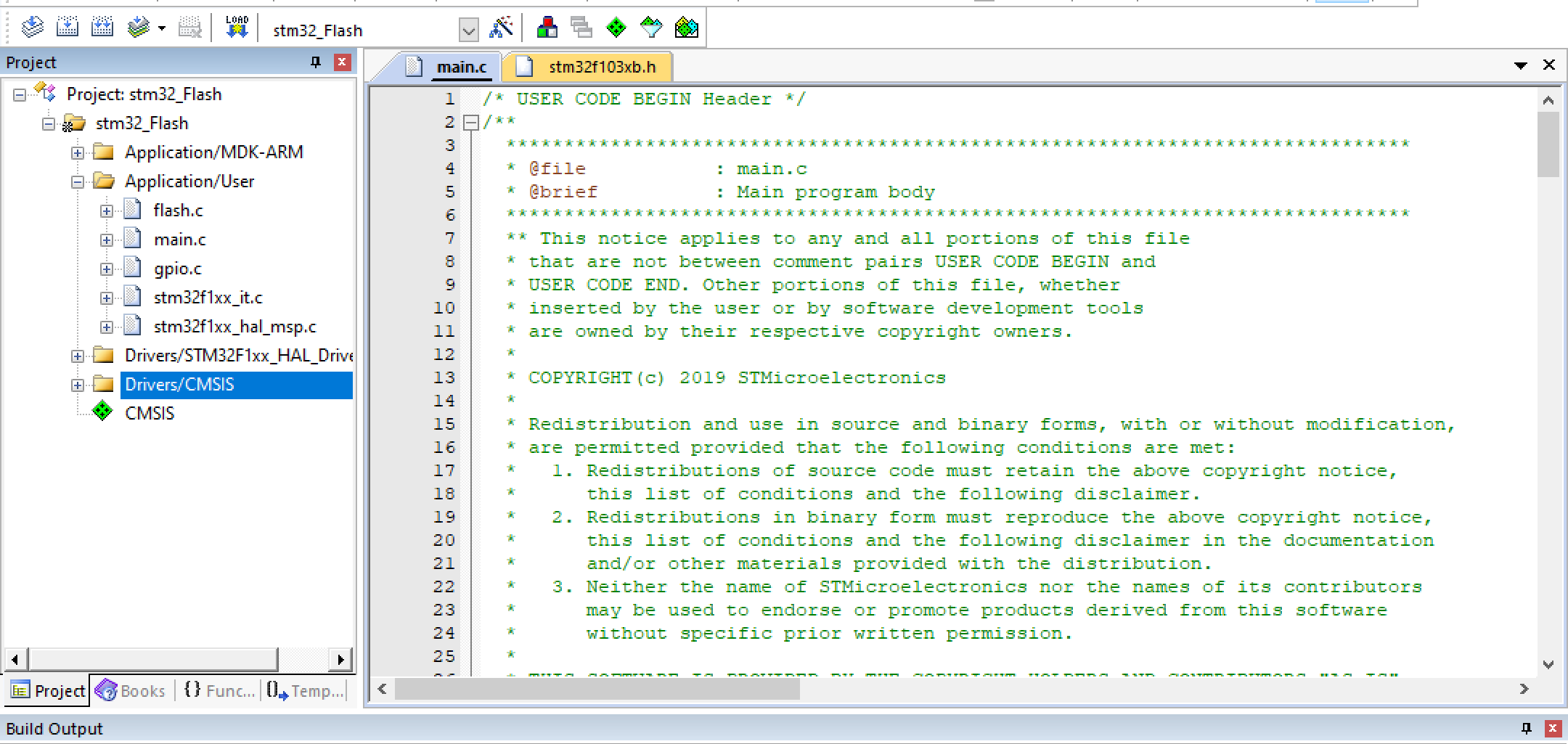Close the Build Output panel
This screenshot has height=744, width=1568.
click(1553, 728)
